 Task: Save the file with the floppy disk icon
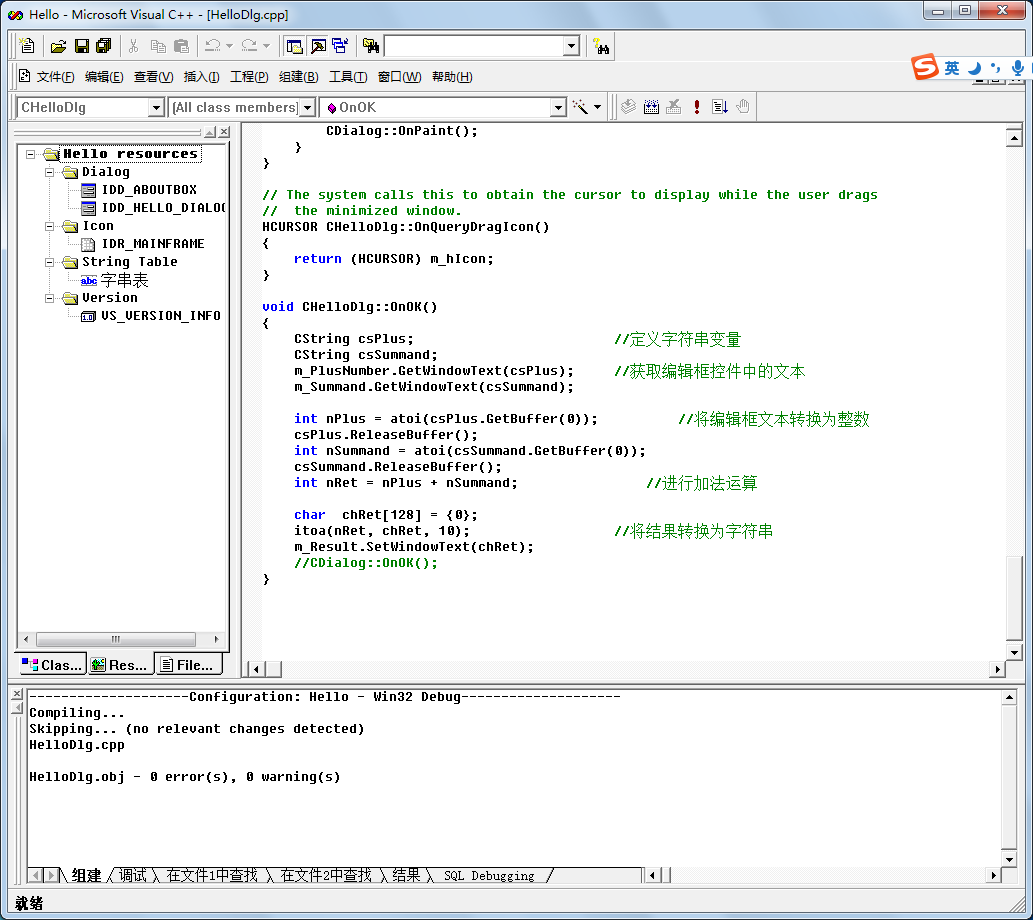coord(82,46)
